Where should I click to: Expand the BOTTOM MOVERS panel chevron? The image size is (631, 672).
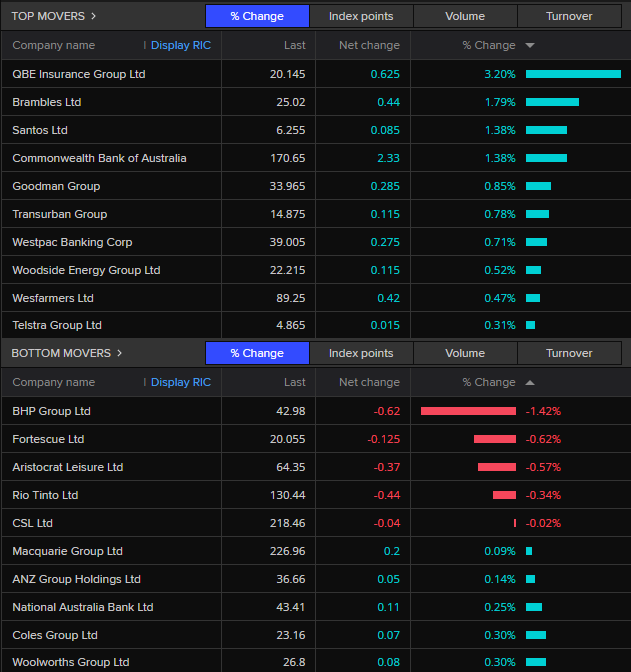(x=120, y=353)
